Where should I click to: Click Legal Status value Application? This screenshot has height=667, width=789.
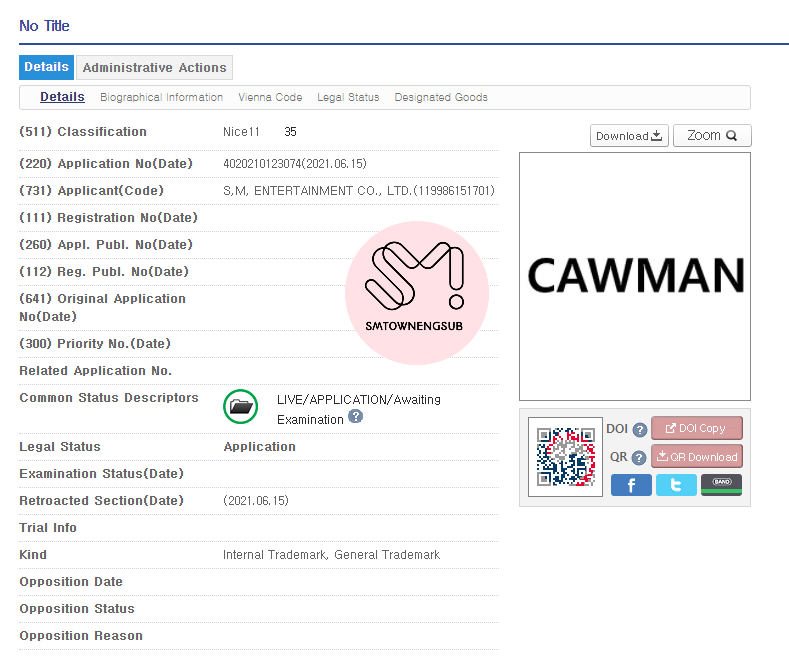tap(260, 447)
